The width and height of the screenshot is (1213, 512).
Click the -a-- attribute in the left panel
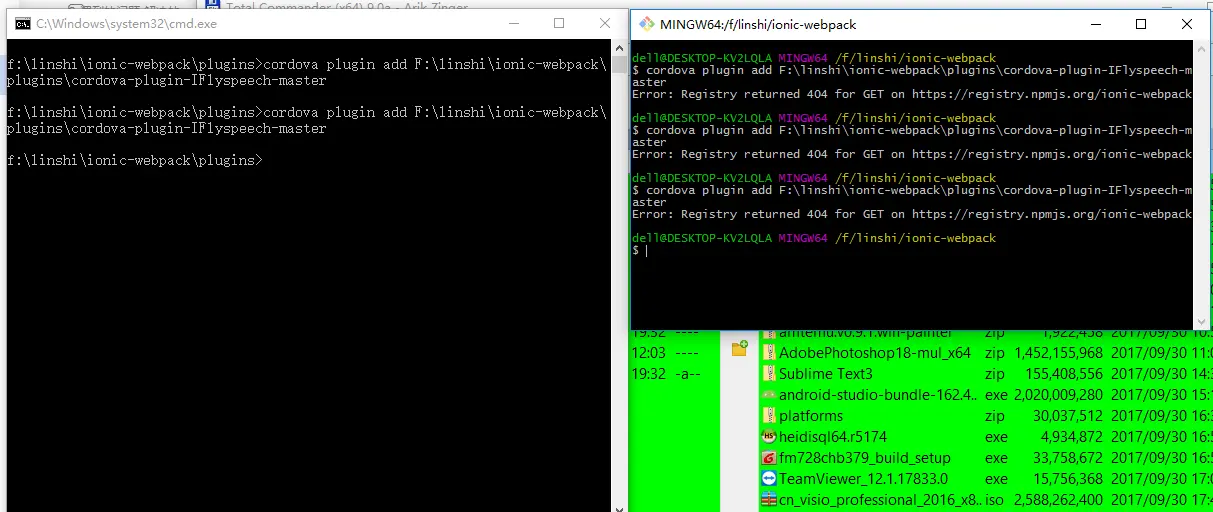[686, 374]
